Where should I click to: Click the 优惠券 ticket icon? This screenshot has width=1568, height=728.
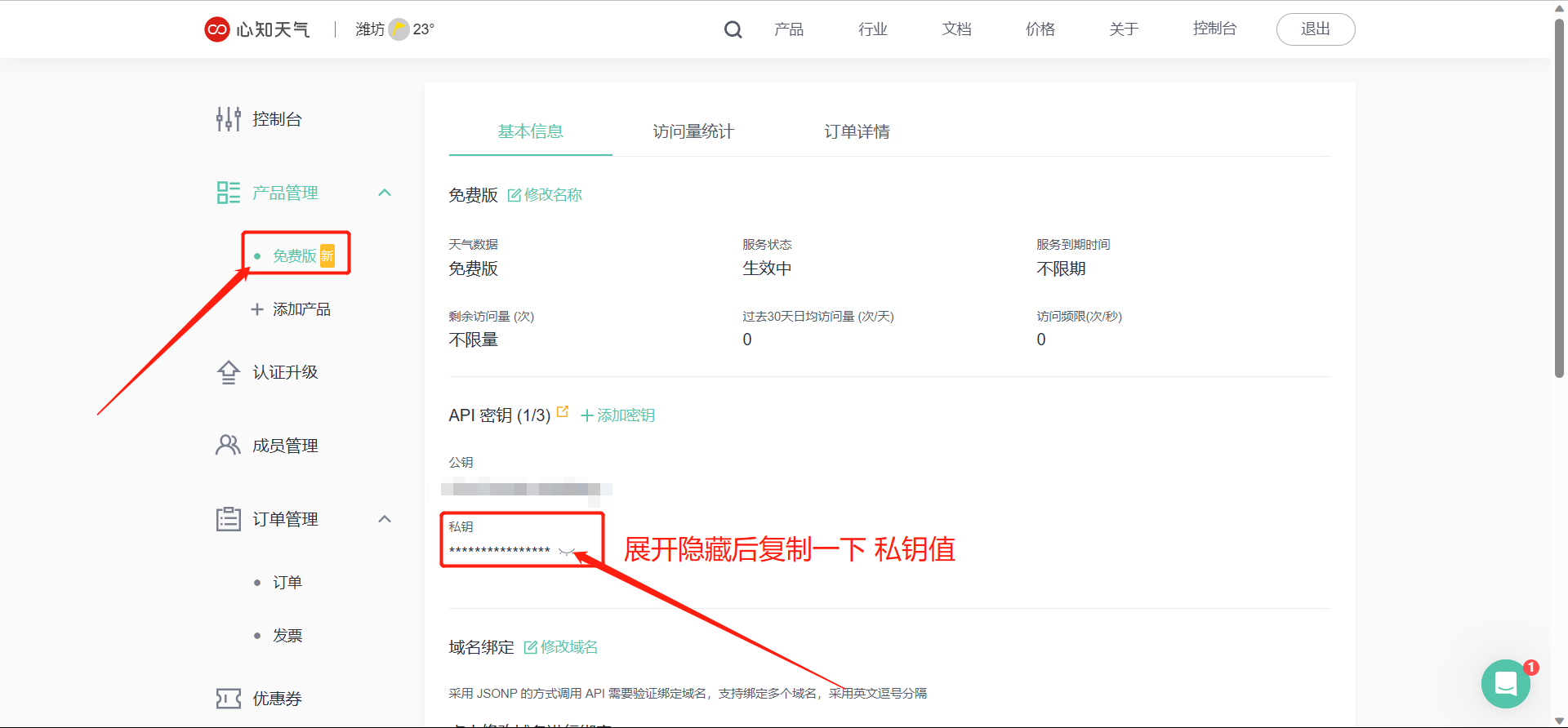(x=229, y=699)
